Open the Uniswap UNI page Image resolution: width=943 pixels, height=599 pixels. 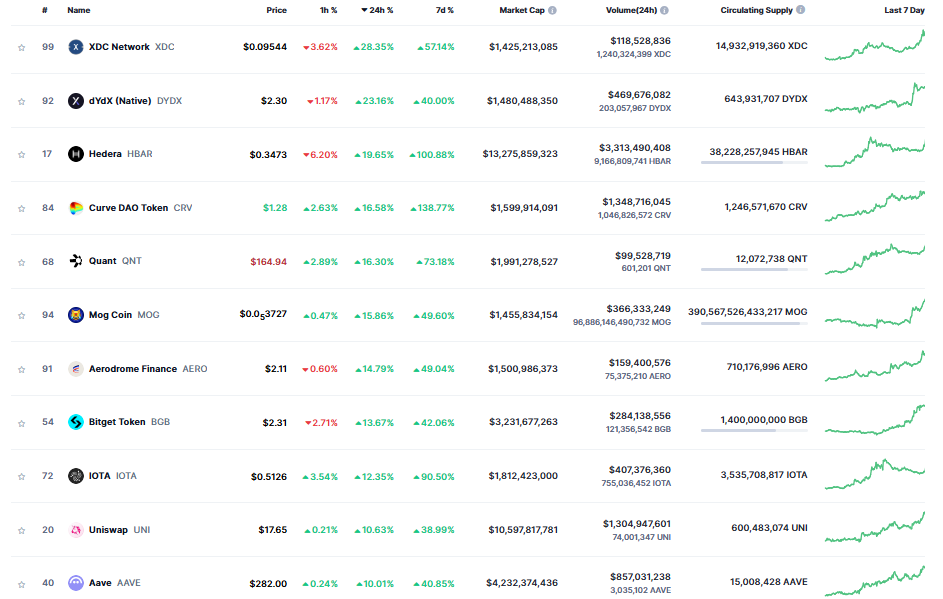coord(119,530)
